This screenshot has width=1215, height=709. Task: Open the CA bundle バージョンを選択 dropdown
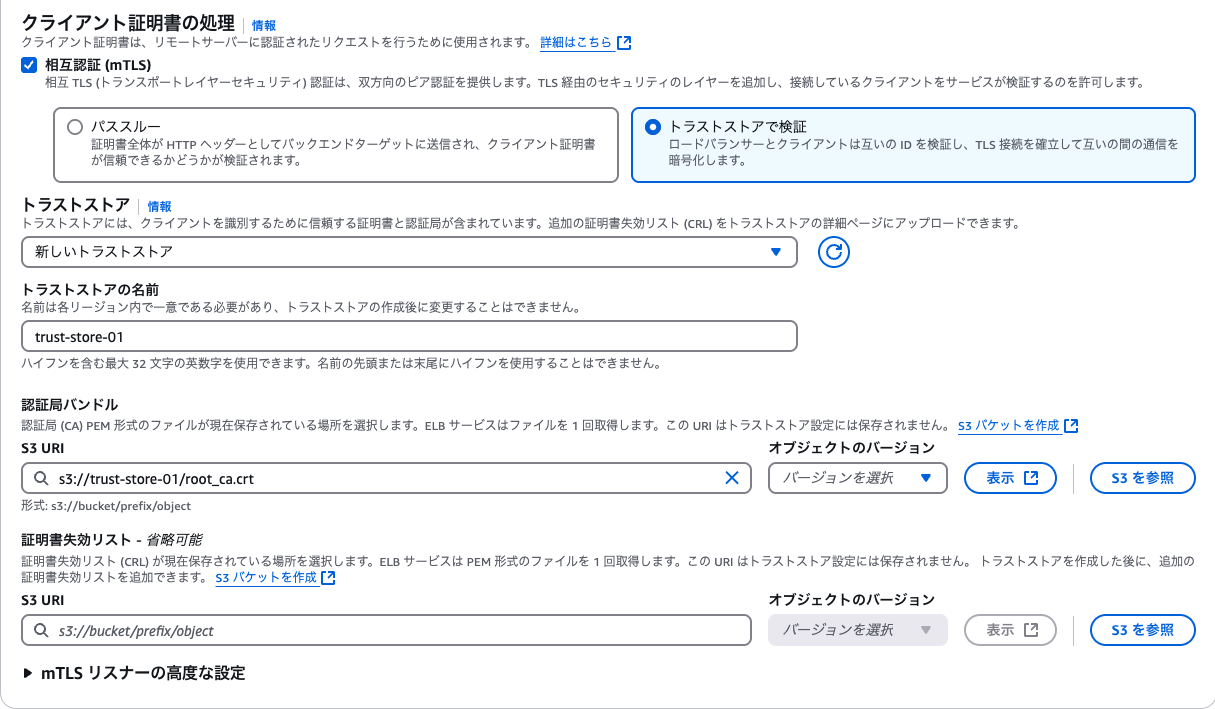(x=858, y=477)
